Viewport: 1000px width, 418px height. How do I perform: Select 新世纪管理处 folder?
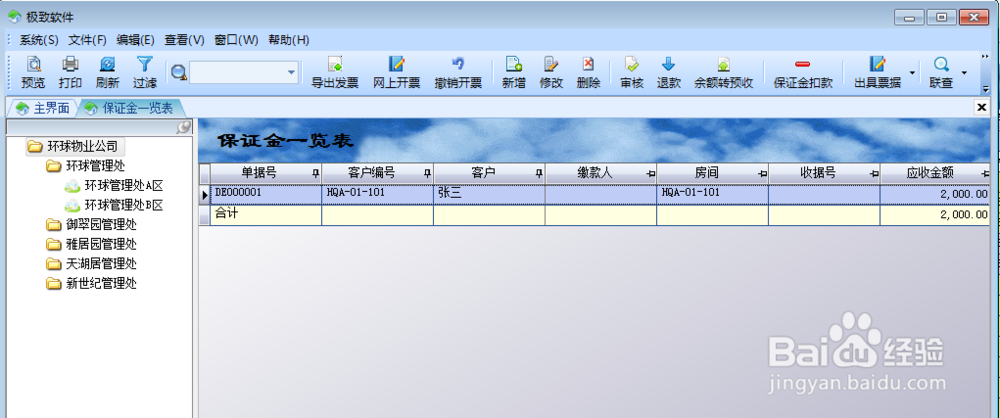click(x=92, y=283)
